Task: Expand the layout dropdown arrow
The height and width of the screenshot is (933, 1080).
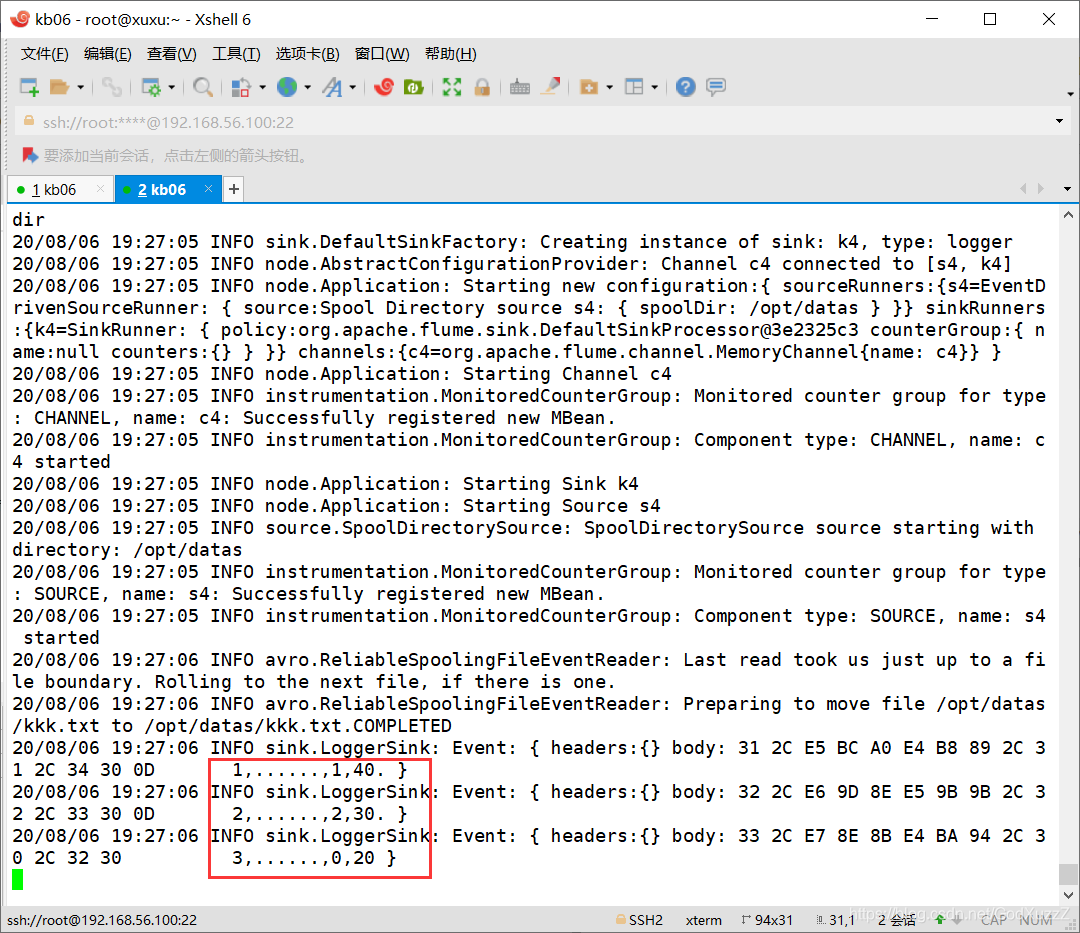Action: (654, 87)
